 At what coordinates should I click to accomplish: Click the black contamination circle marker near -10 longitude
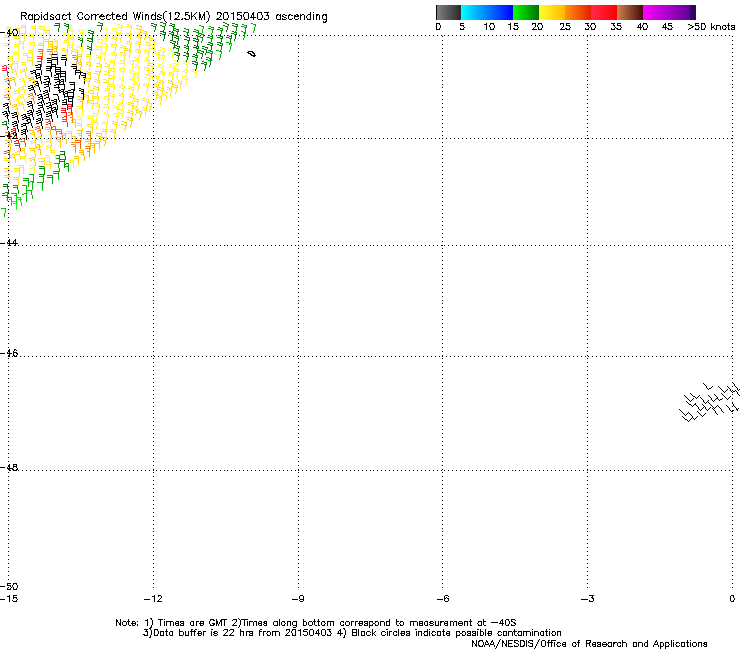coord(252,54)
